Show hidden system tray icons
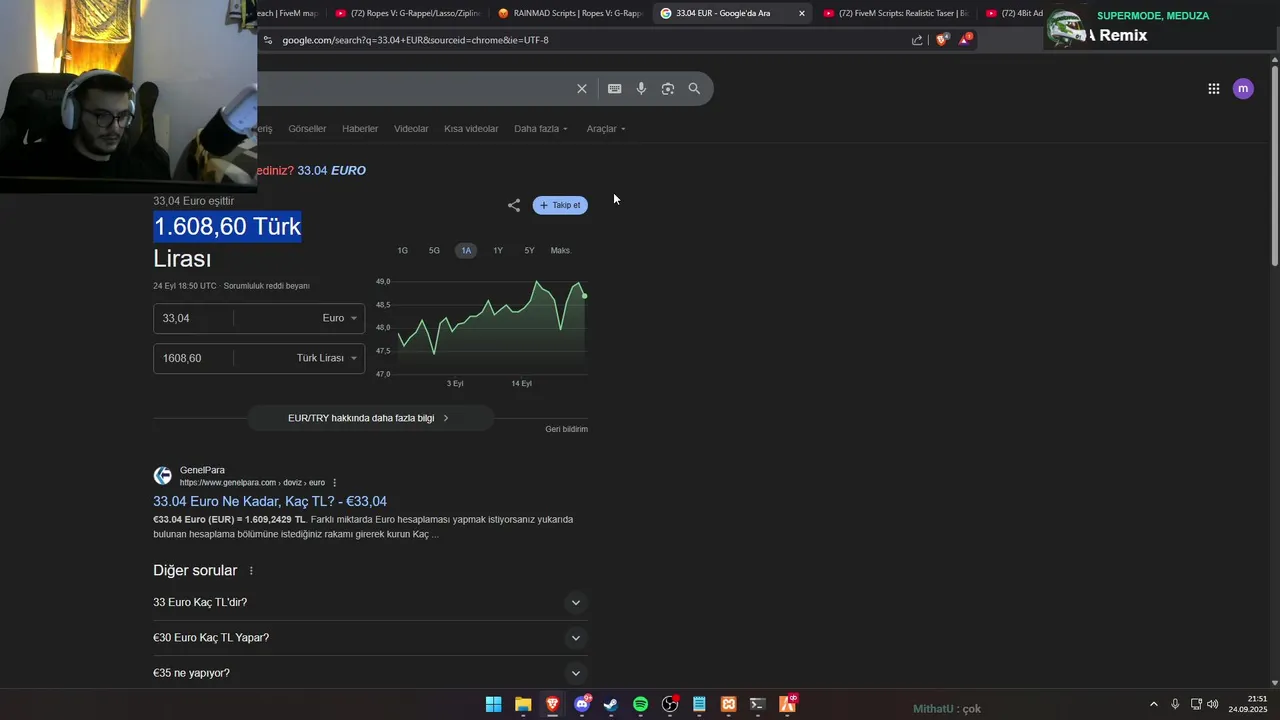 click(1153, 705)
